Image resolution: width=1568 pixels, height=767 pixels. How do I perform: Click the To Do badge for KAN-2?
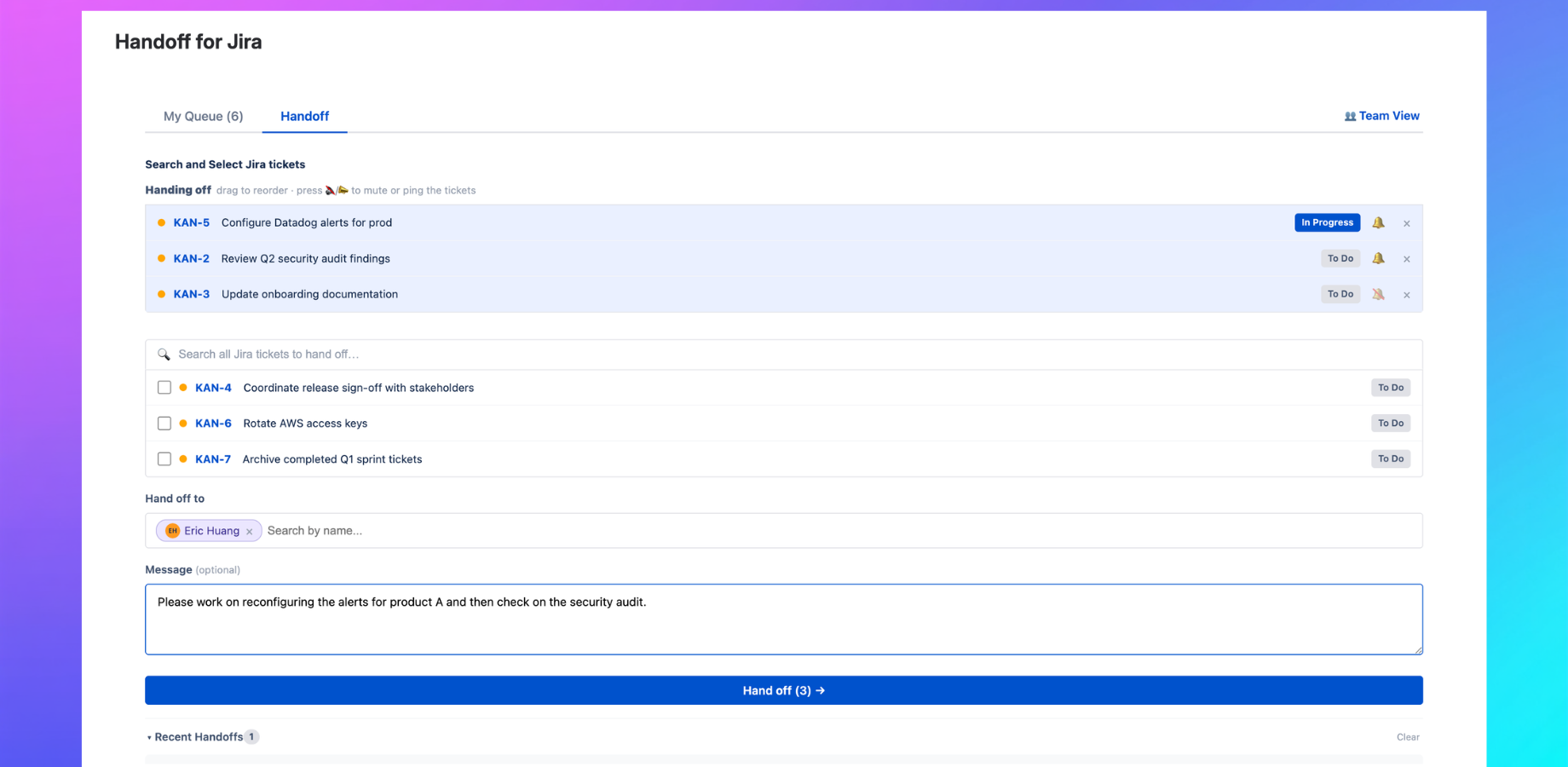tap(1340, 258)
